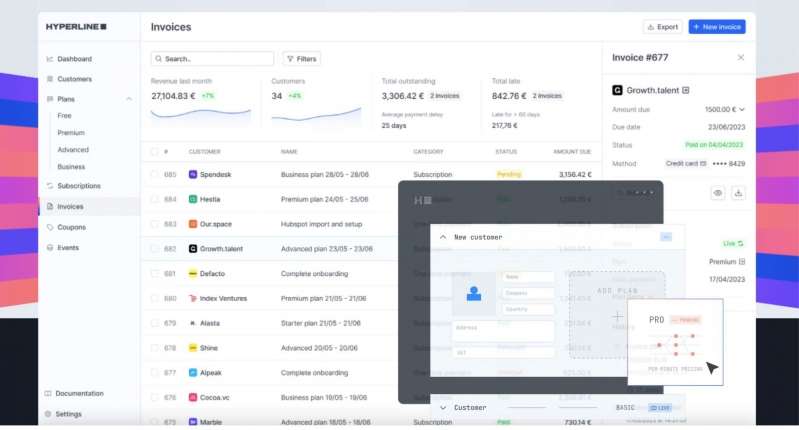Click the New invoice button
799x430 pixels.
click(717, 27)
